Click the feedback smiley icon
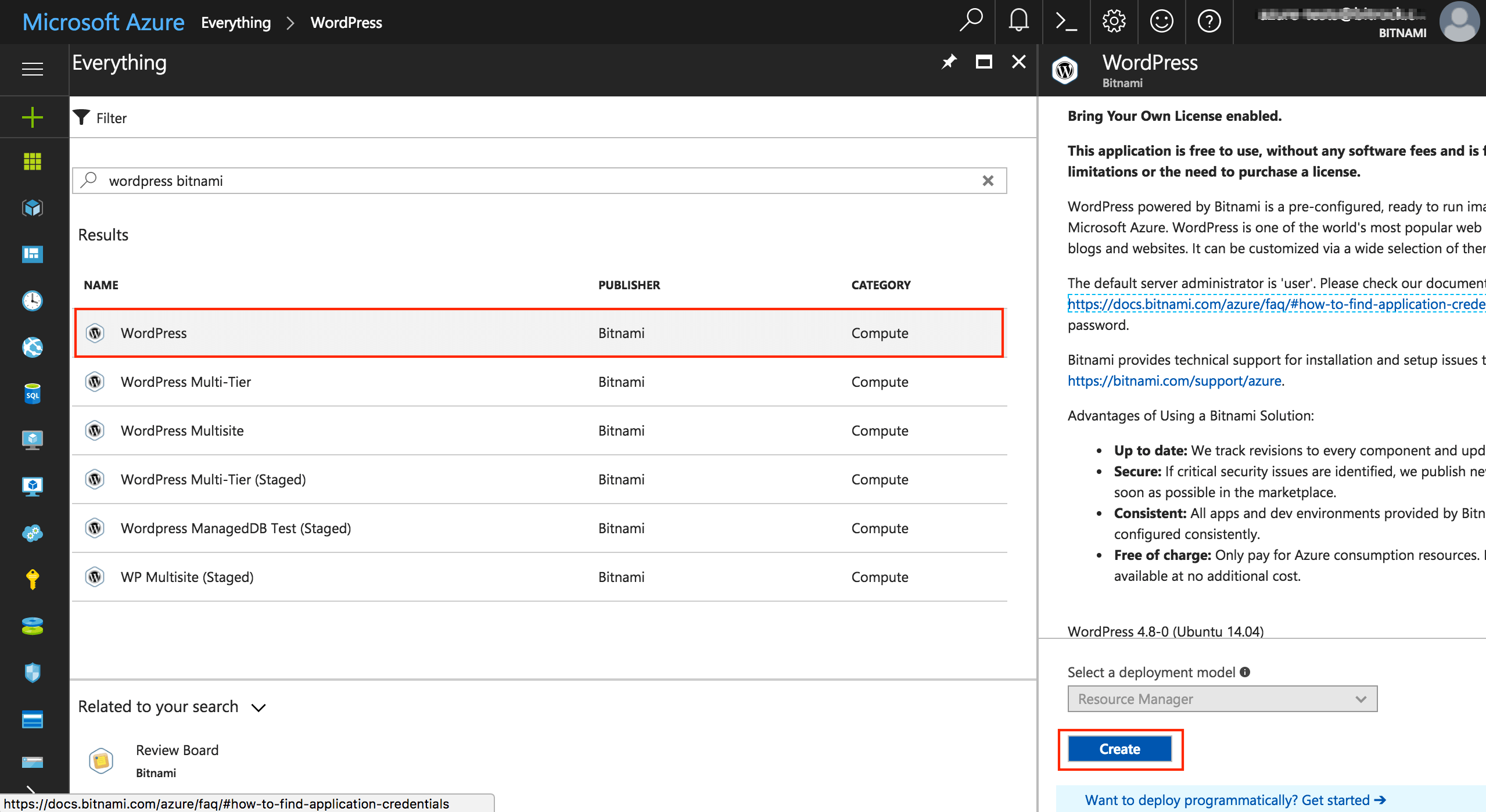Viewport: 1486px width, 812px height. tap(1162, 21)
